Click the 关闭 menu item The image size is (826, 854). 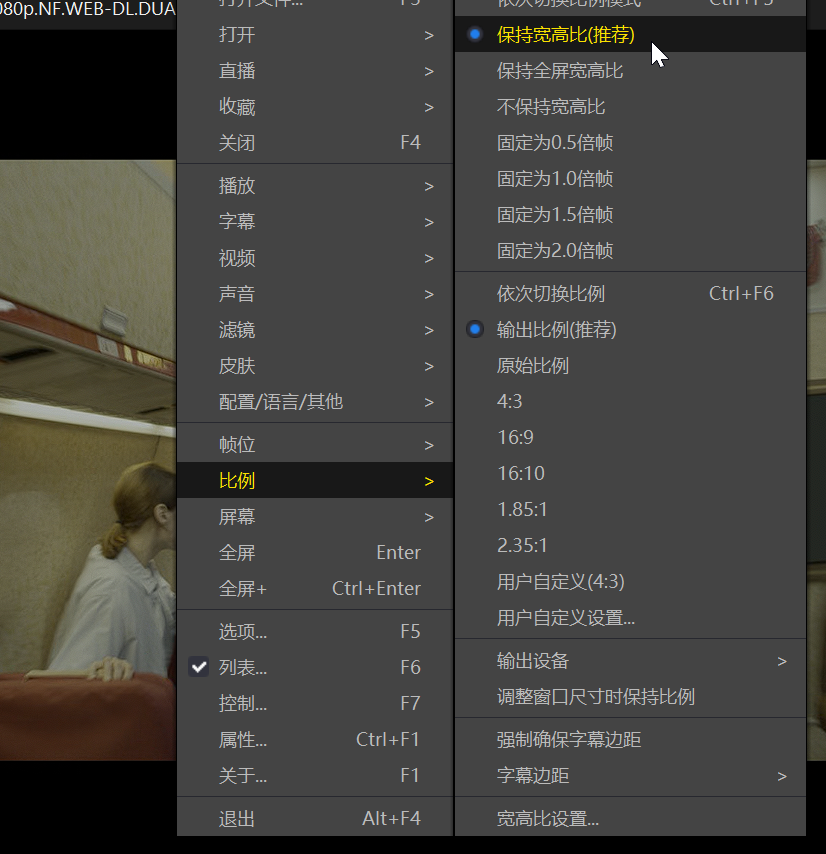click(315, 143)
